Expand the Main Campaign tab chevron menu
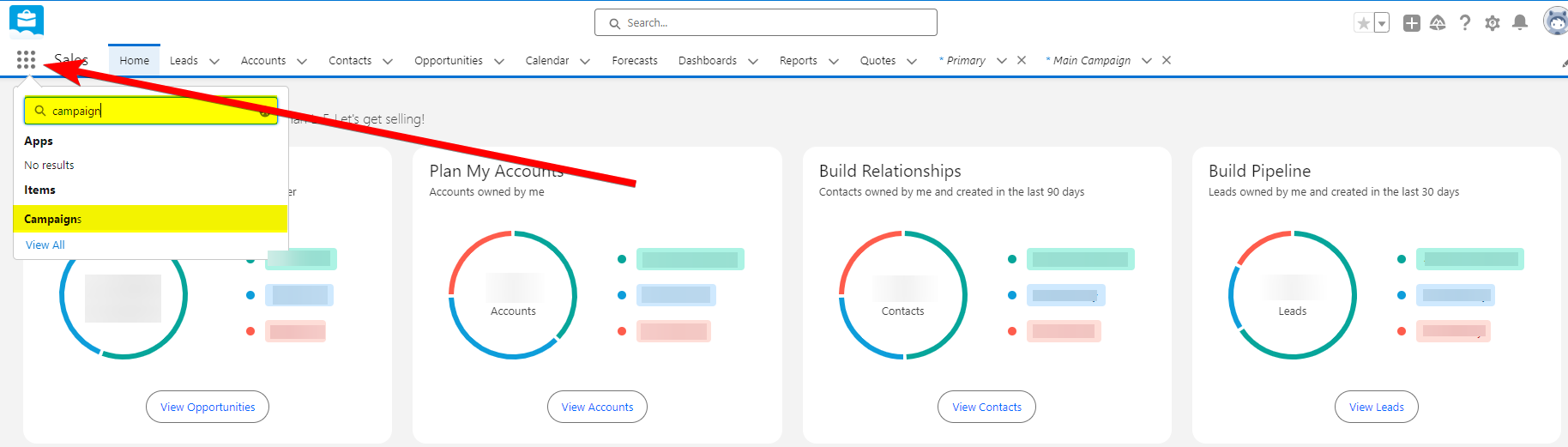1568x447 pixels. (1147, 61)
